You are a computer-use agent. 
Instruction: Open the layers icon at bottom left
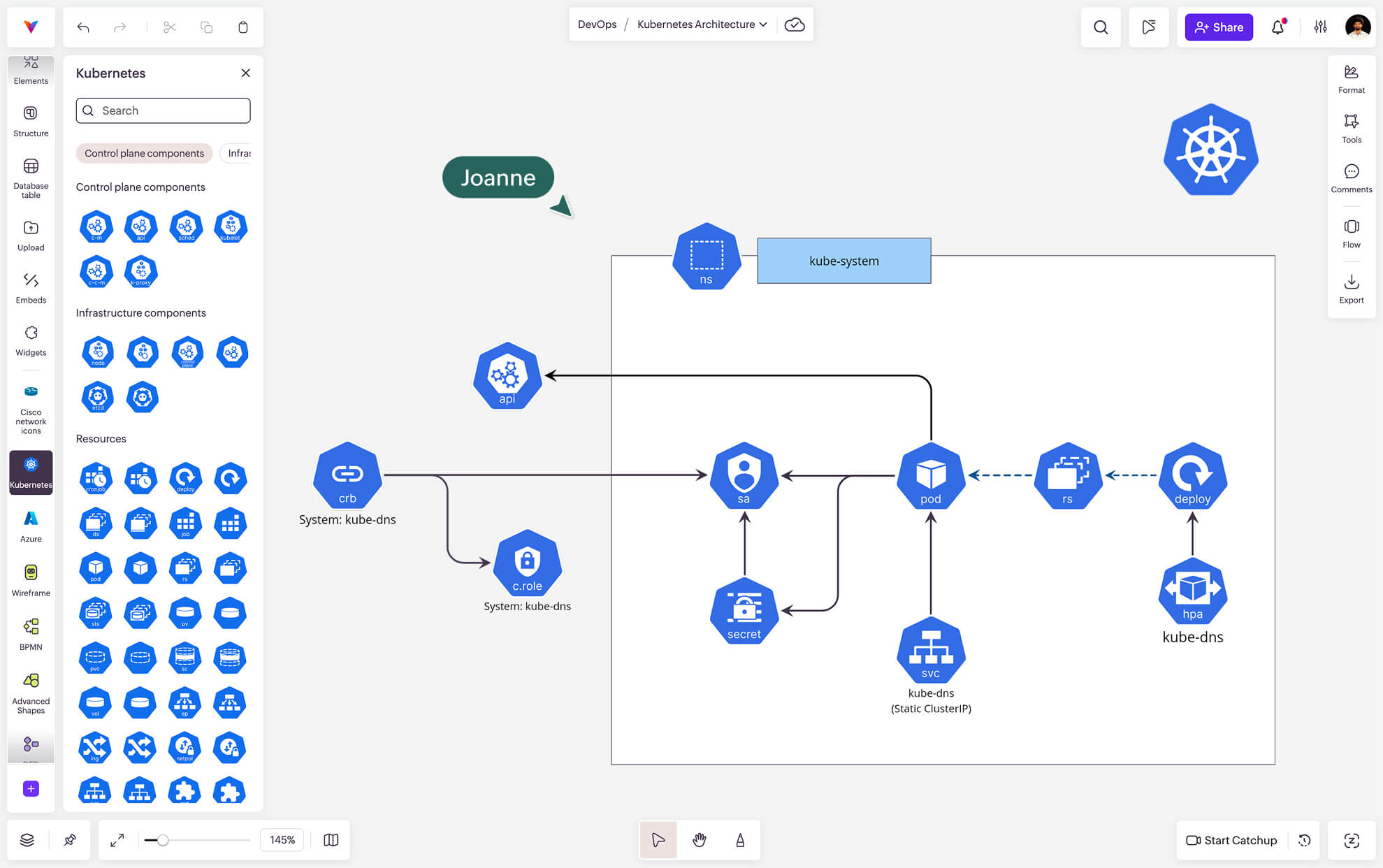pos(27,840)
